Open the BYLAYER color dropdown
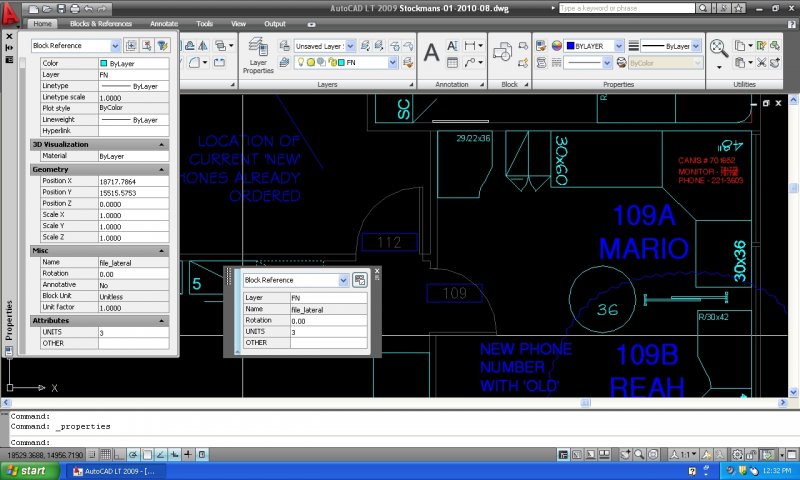 click(618, 46)
